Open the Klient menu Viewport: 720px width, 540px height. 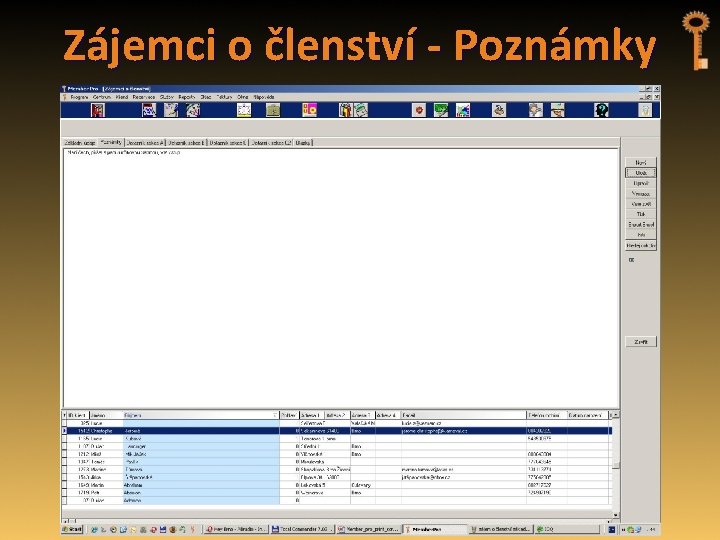122,97
